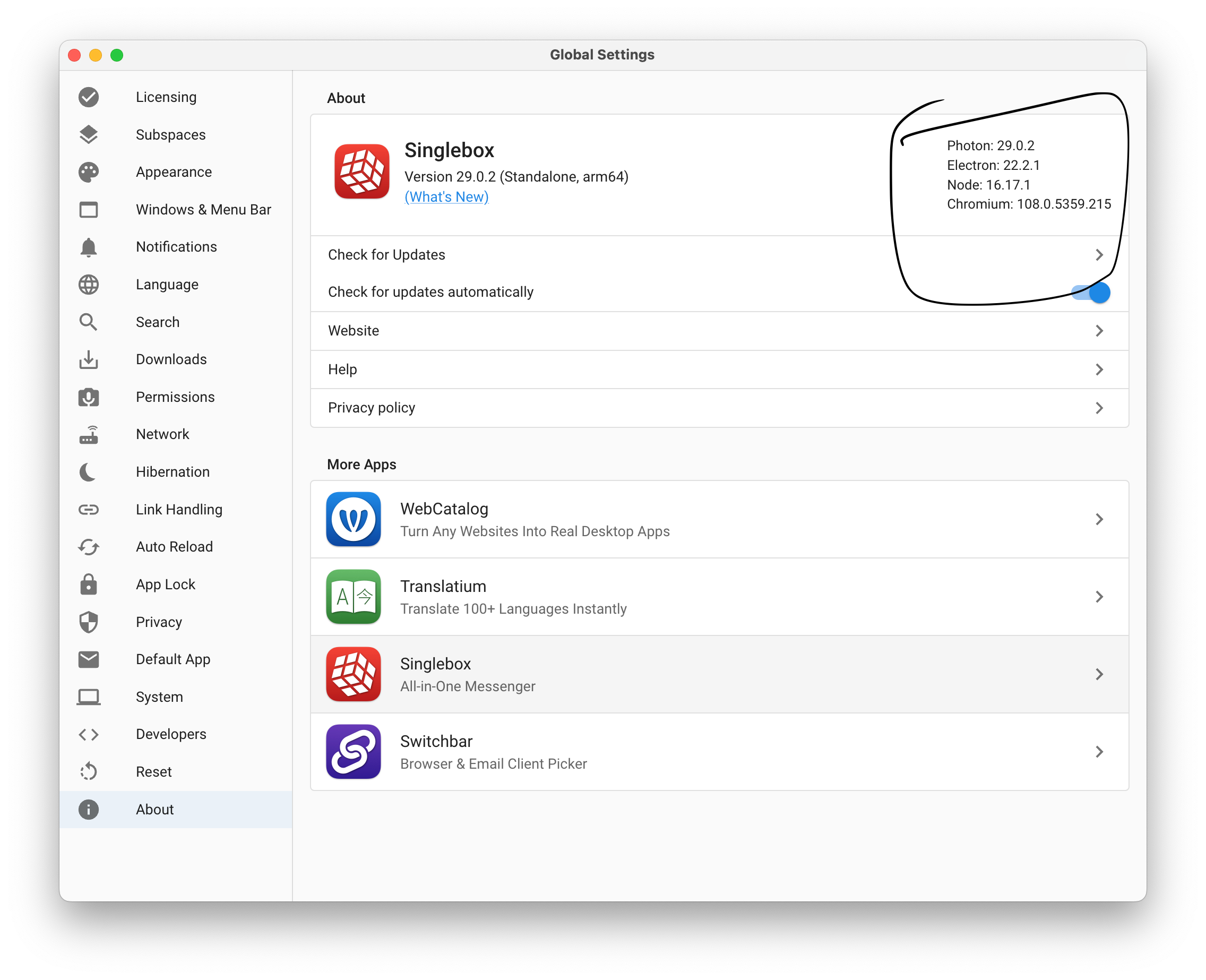This screenshot has width=1206, height=980.
Task: Click the Default App envelope icon
Action: pos(89,659)
